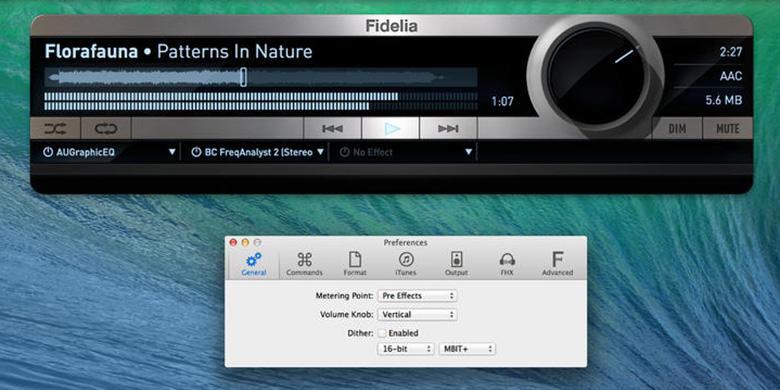
Task: Click the total duration 2:27 readout
Action: (x=731, y=52)
